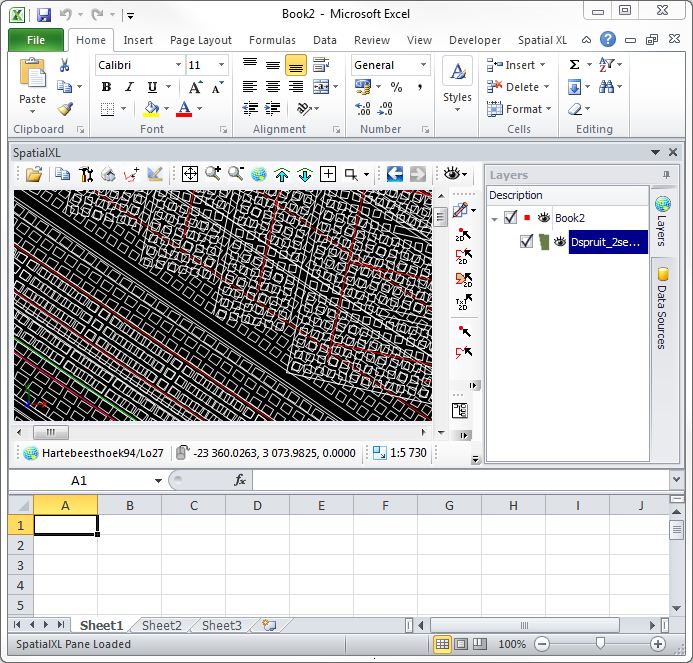Click the Format Painter brush icon
Screen dimensions: 693x663
[65, 109]
